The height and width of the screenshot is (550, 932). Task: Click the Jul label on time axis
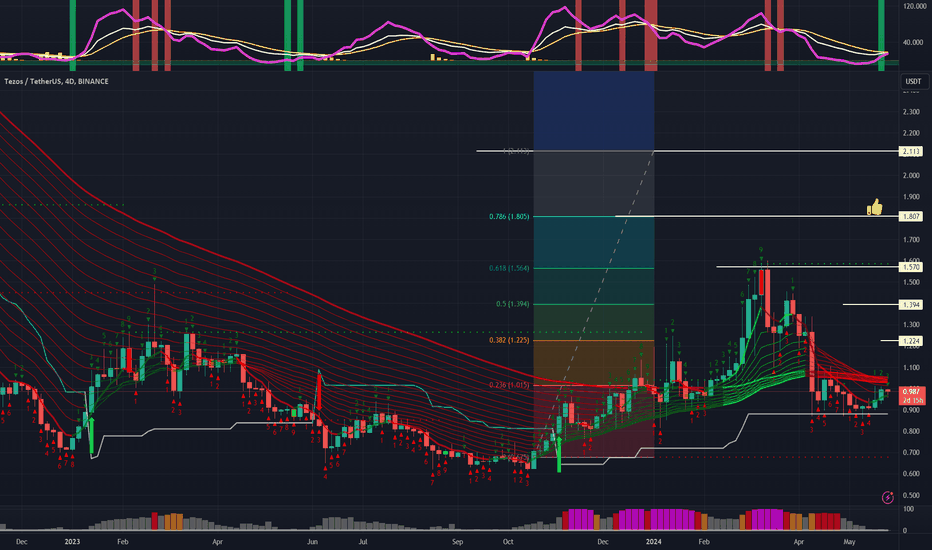click(x=363, y=542)
